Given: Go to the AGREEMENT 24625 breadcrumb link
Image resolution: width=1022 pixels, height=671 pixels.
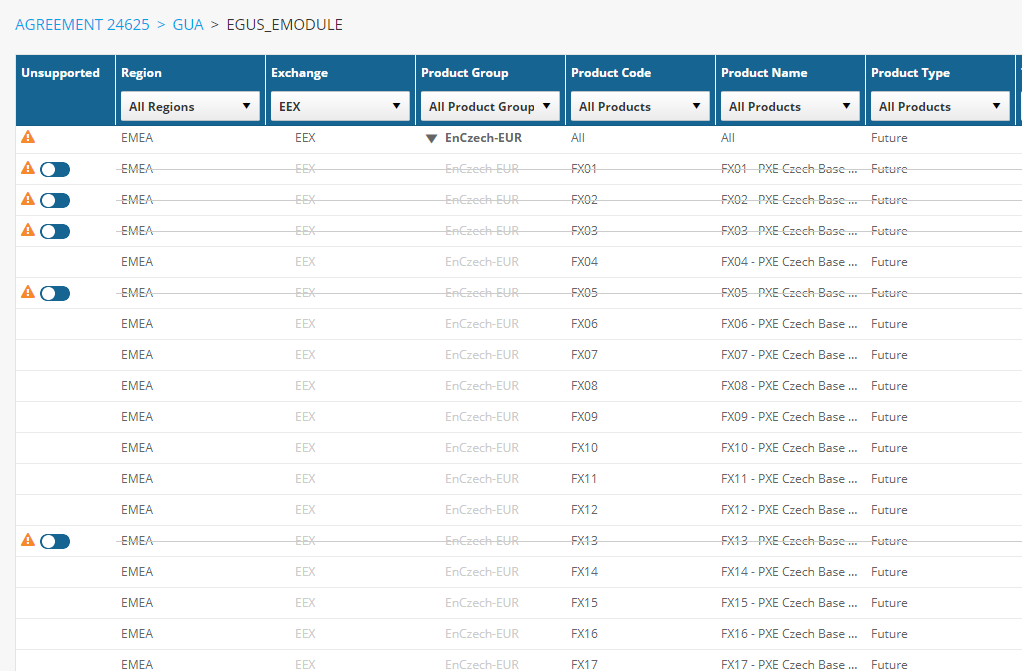Looking at the screenshot, I should [x=82, y=25].
